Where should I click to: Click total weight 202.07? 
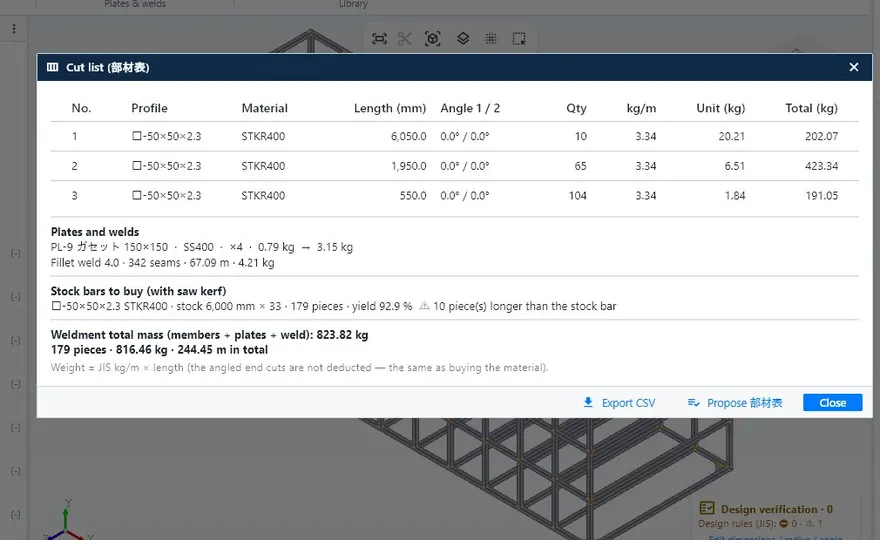click(x=821, y=136)
